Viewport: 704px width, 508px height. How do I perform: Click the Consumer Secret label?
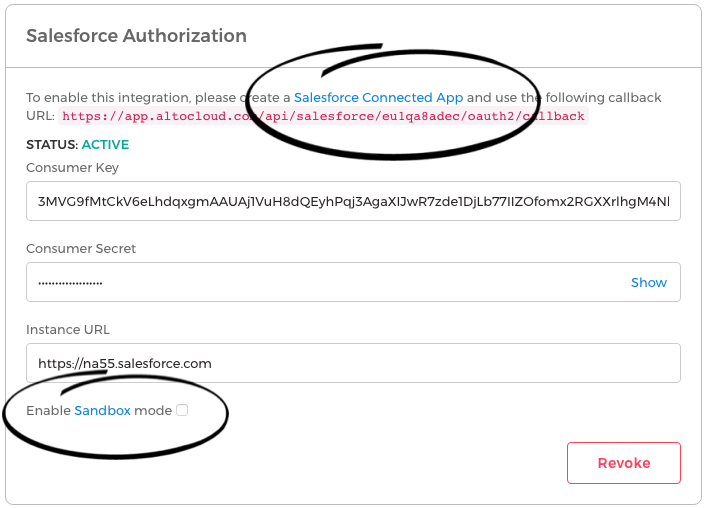coord(81,248)
